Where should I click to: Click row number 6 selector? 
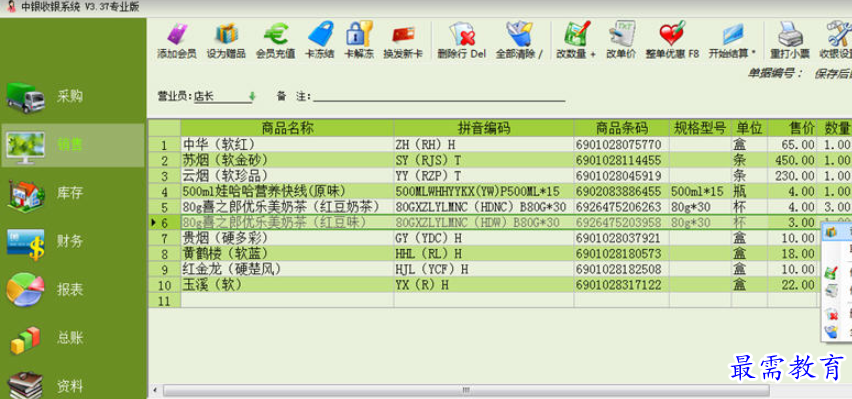[165, 222]
